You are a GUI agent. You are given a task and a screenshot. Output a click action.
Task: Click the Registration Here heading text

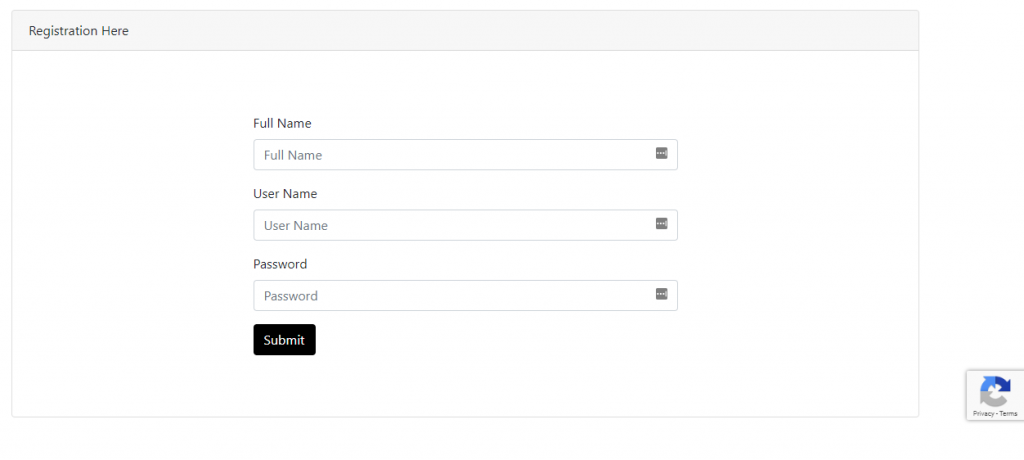point(79,31)
